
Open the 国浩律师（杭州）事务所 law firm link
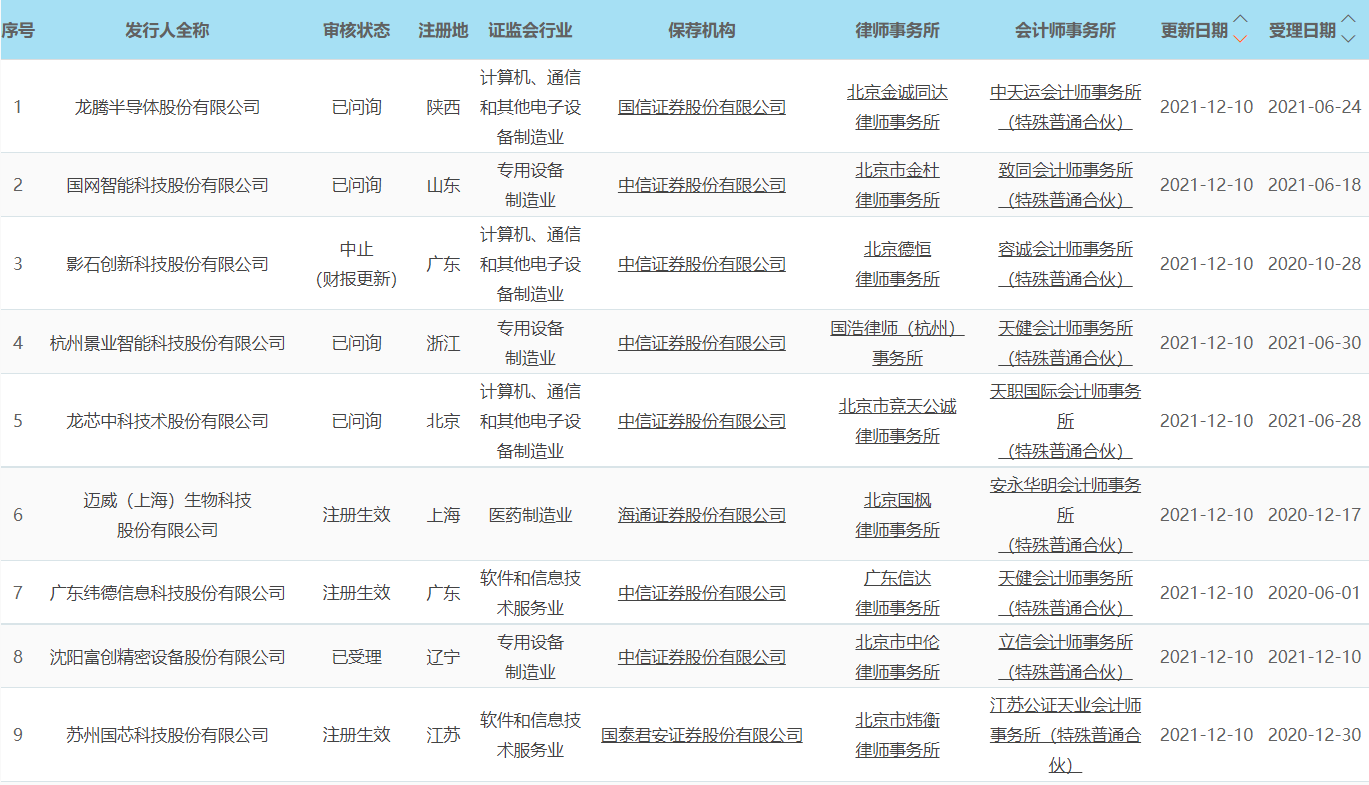tap(897, 343)
